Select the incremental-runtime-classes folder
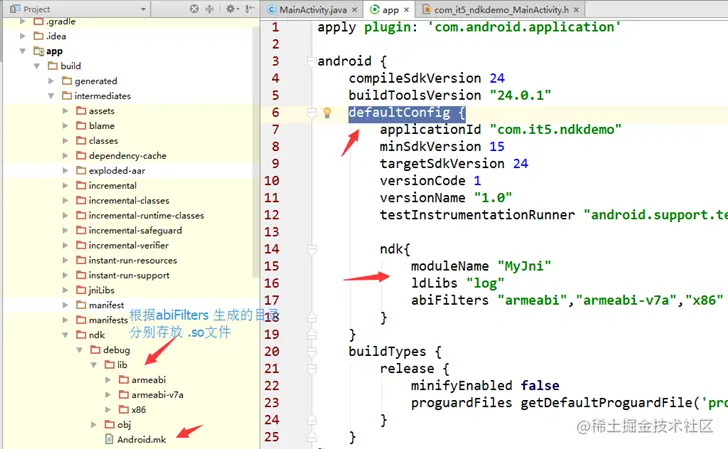 [140, 215]
